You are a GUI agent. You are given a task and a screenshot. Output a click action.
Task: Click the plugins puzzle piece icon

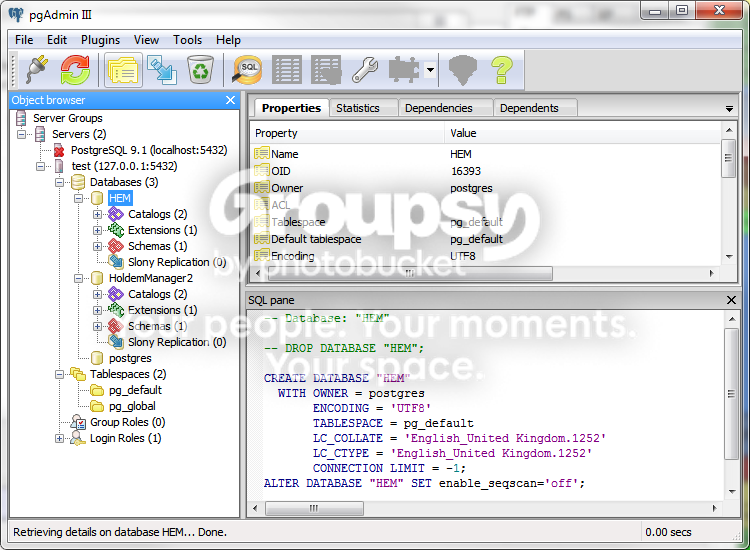coord(404,70)
